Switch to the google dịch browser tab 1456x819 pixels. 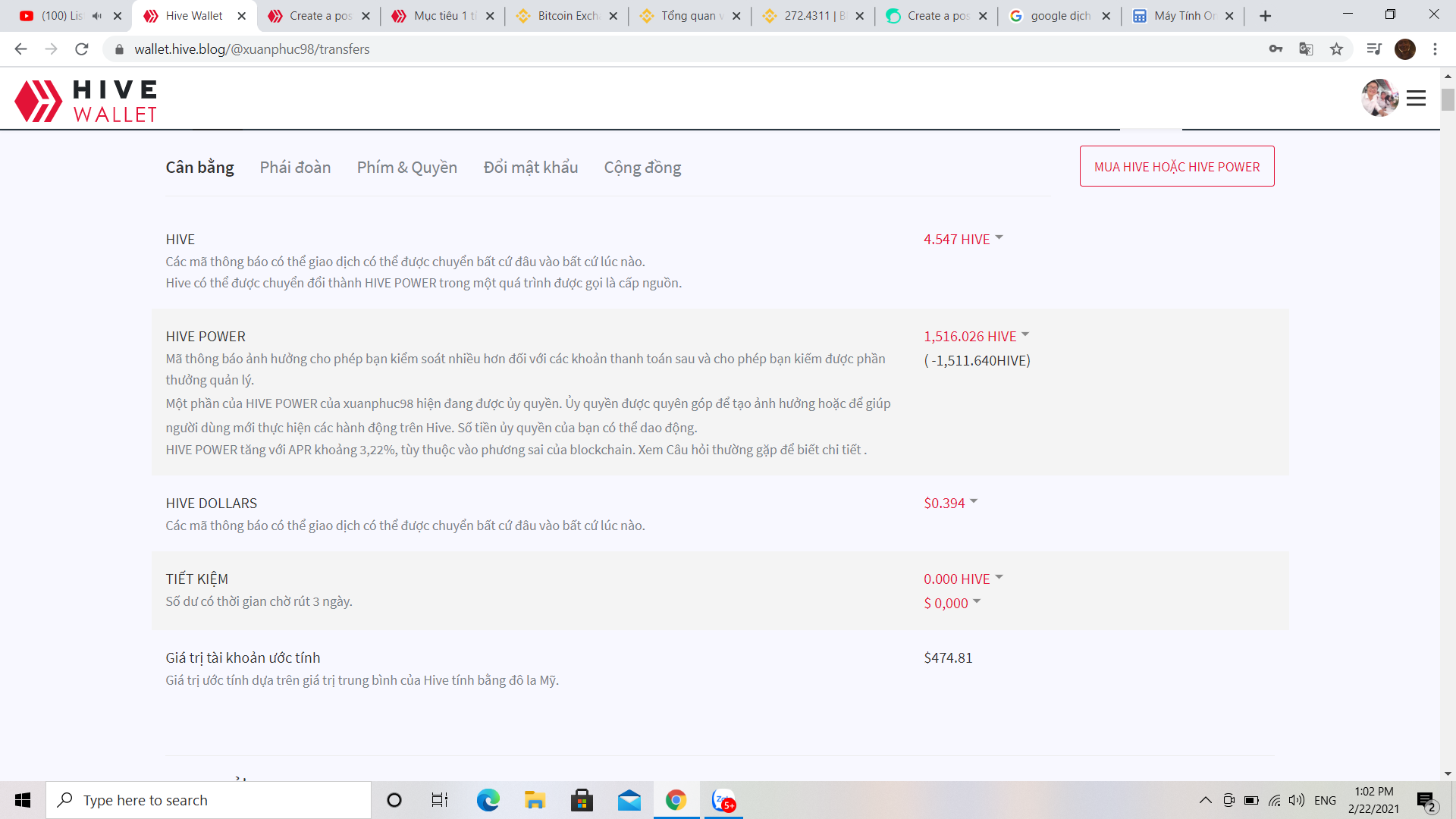pos(1061,16)
